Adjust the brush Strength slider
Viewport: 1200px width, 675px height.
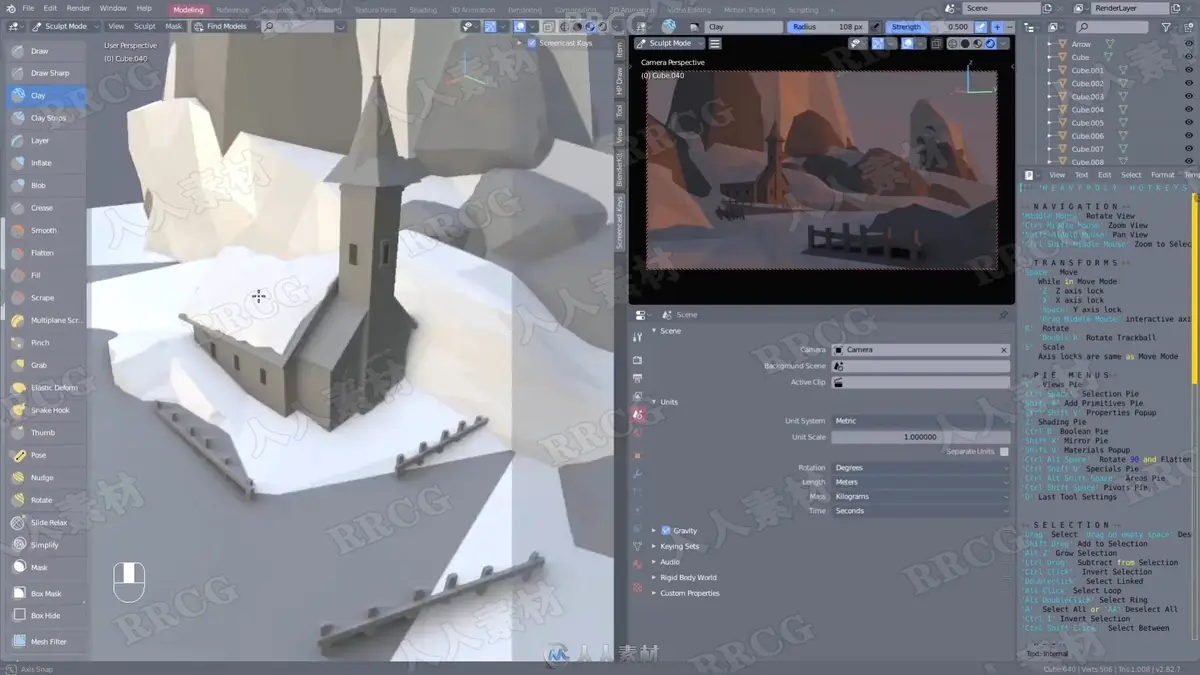coord(929,27)
